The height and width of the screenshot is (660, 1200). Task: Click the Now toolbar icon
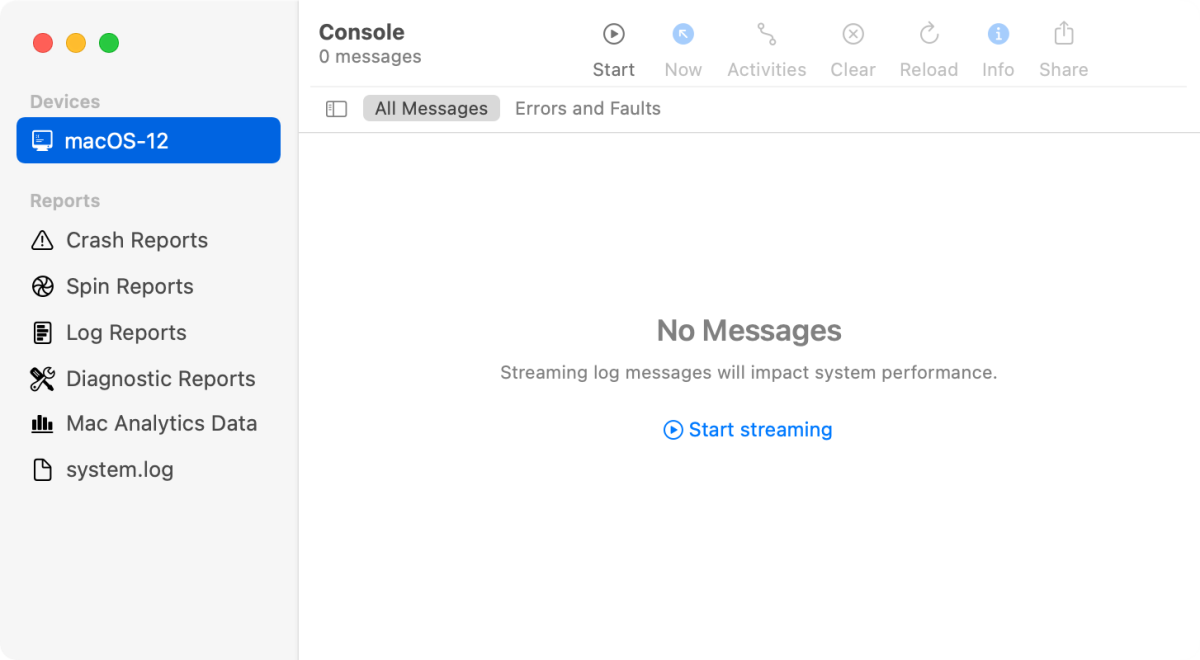point(683,35)
